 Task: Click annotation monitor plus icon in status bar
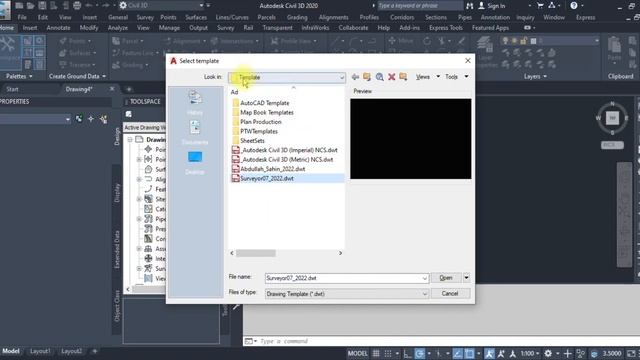tap(568, 353)
